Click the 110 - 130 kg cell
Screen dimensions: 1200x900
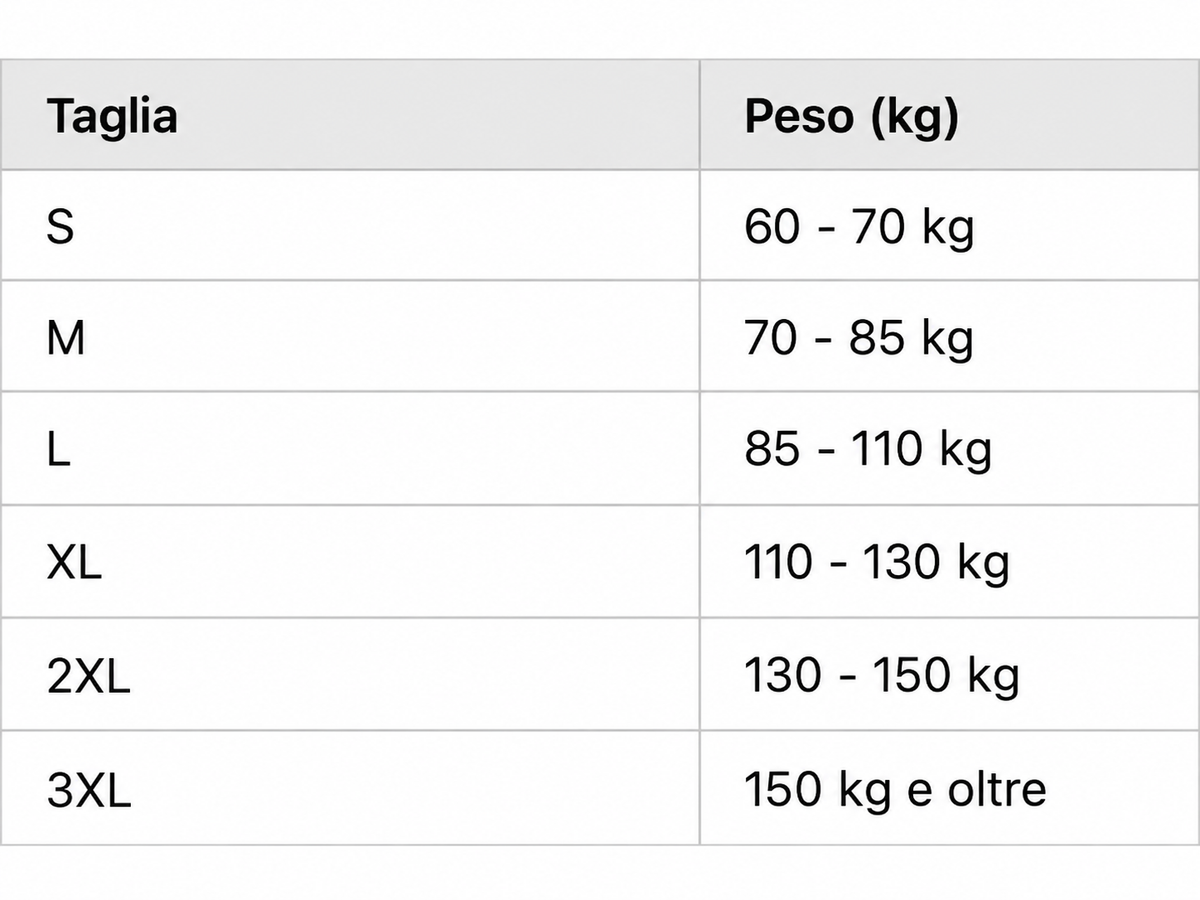pyautogui.click(x=950, y=561)
